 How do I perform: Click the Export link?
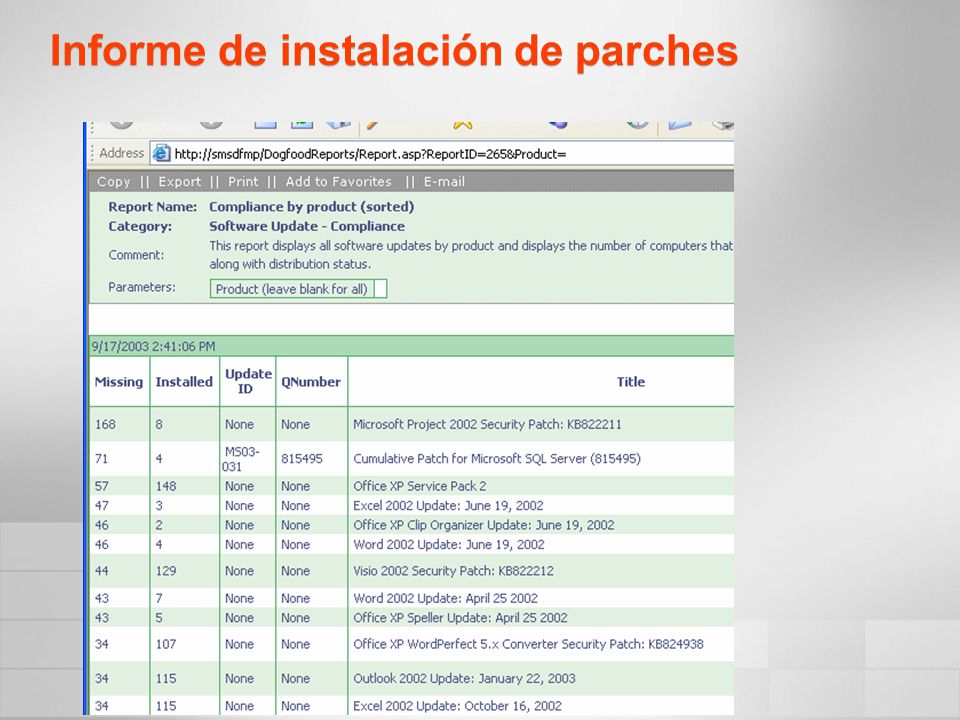tap(179, 182)
